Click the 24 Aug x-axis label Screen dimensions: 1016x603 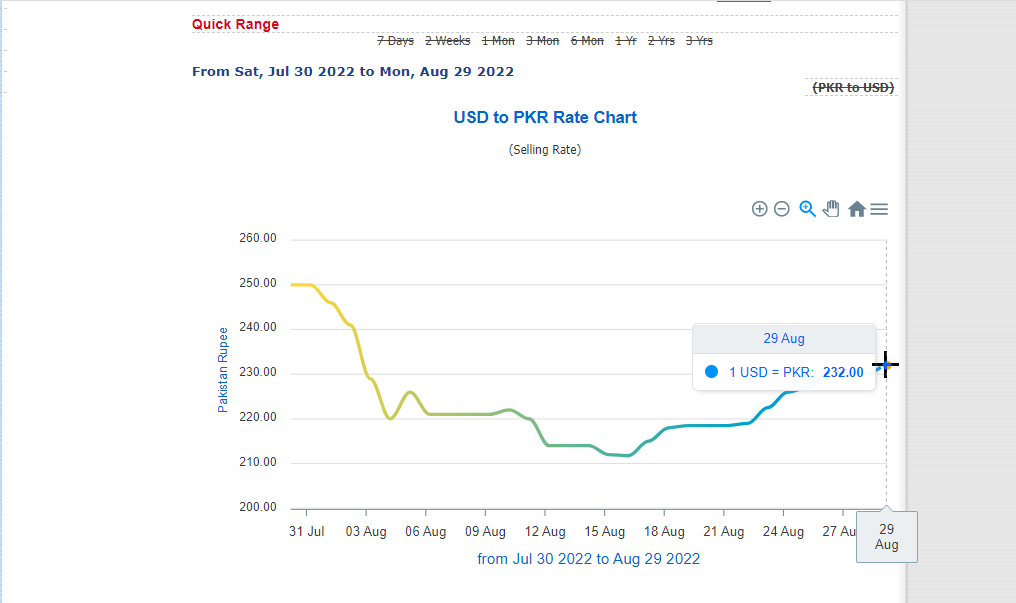(x=783, y=532)
